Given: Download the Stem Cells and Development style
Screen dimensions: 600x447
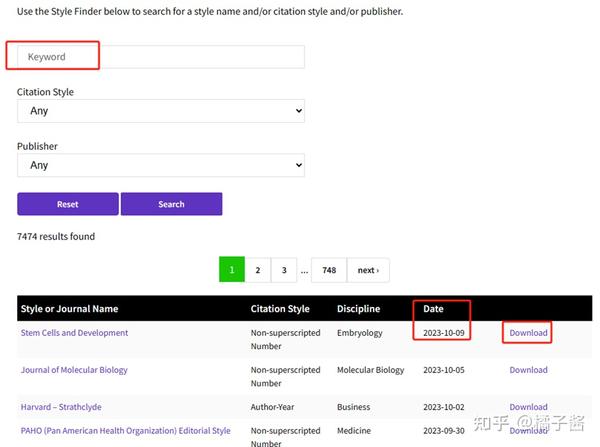Looking at the screenshot, I should tap(528, 333).
